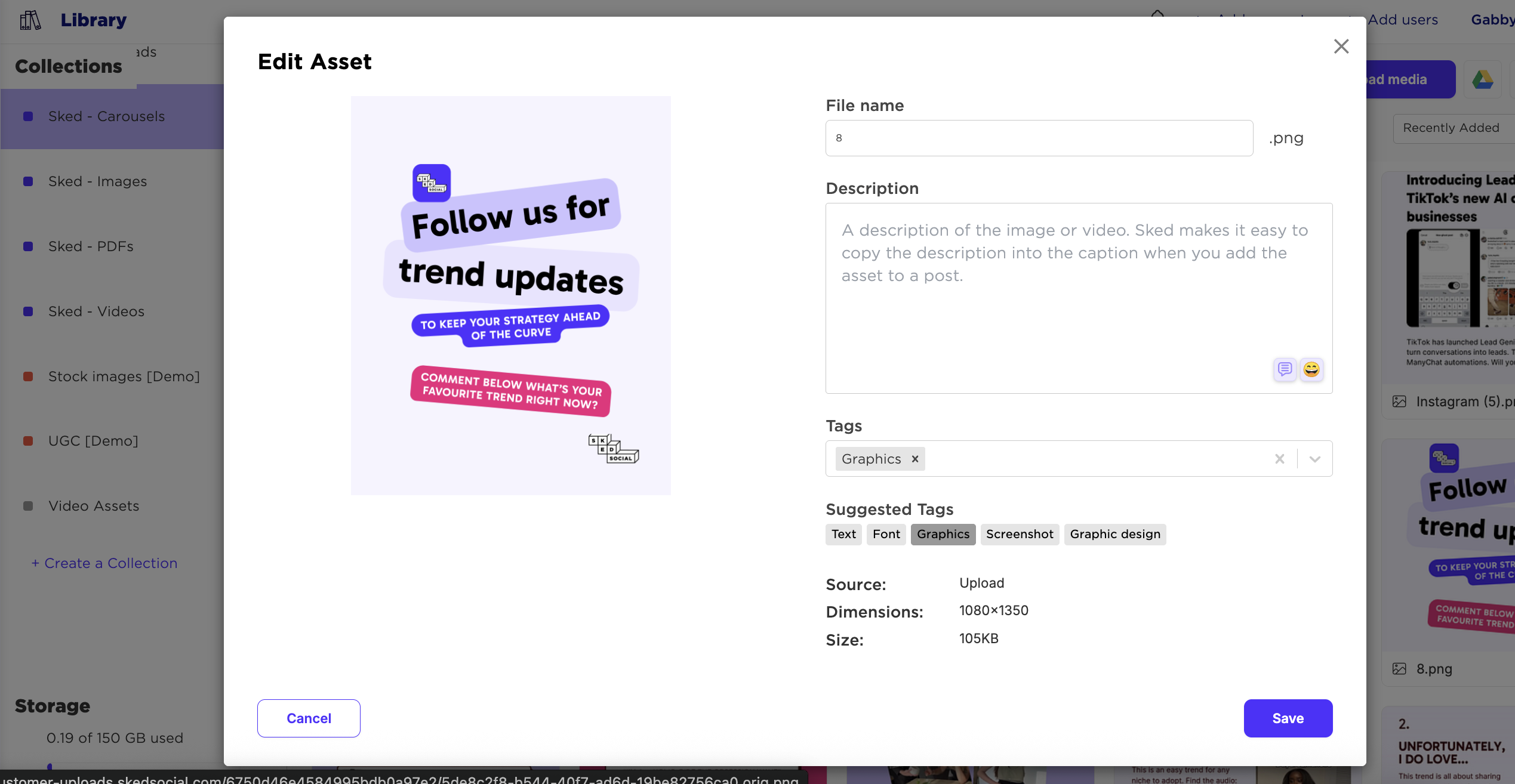Open the Recently Added sort dropdown
1515x784 pixels.
[1452, 128]
